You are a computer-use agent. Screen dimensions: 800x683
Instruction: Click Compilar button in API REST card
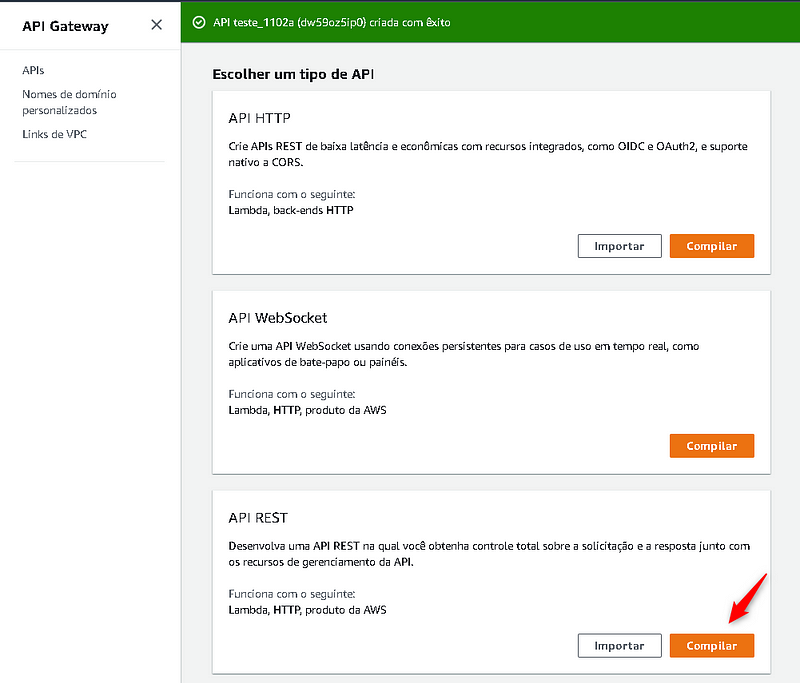pyautogui.click(x=712, y=646)
